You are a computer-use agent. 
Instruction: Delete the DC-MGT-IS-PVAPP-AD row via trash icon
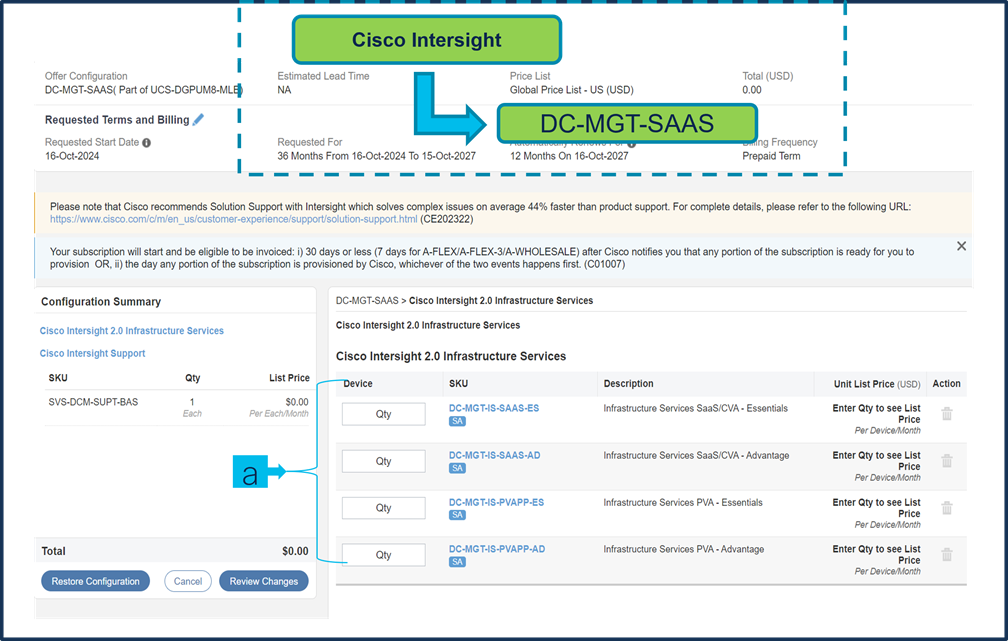tap(947, 554)
